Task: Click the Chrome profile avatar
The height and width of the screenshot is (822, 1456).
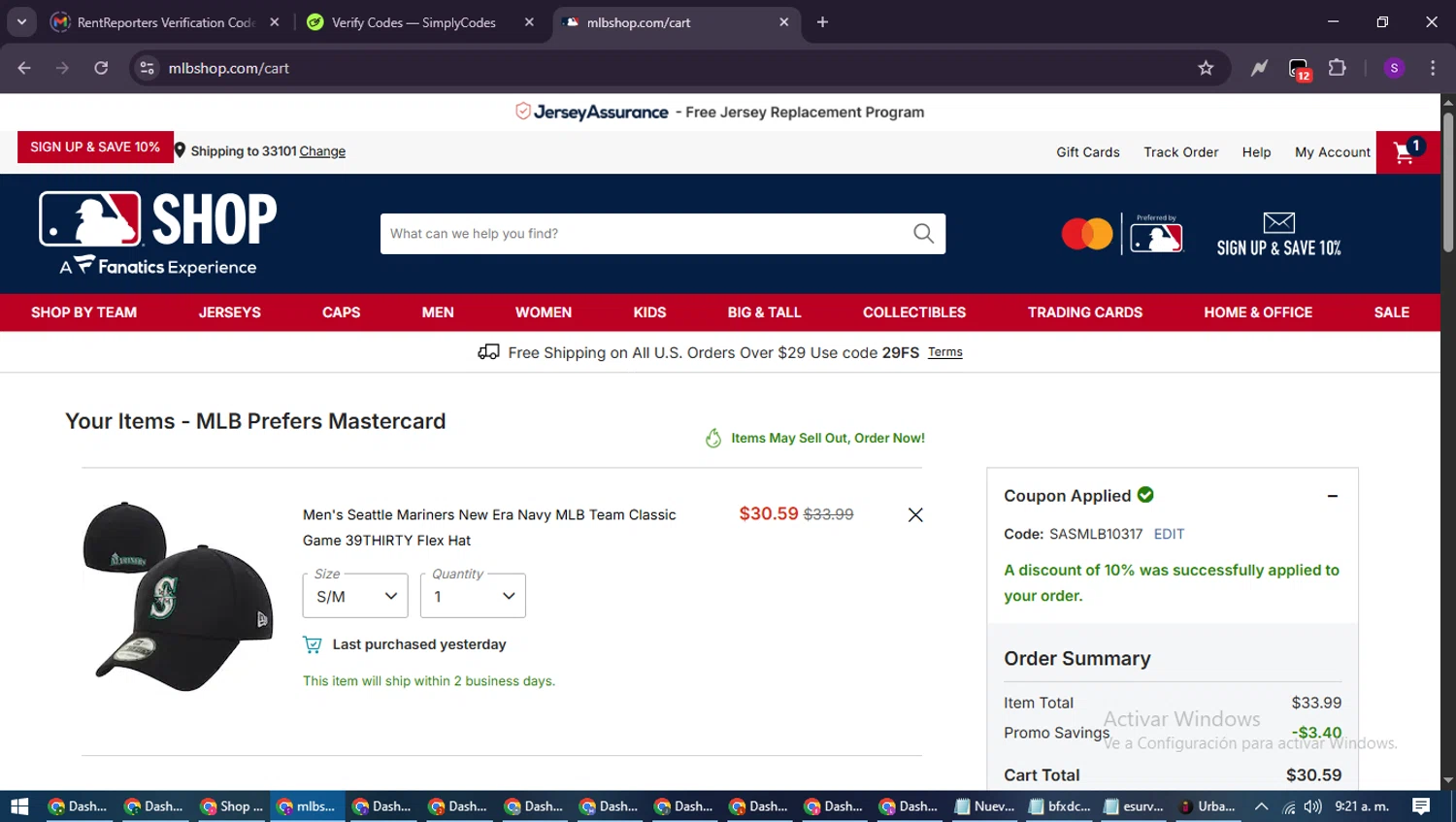Action: point(1394,68)
